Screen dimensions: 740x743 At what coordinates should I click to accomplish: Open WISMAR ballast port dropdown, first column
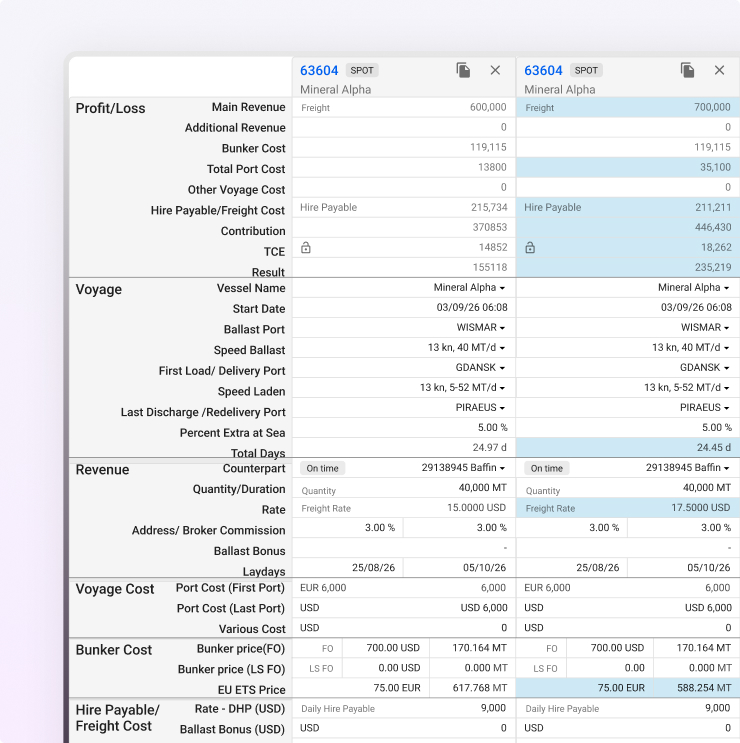481,327
